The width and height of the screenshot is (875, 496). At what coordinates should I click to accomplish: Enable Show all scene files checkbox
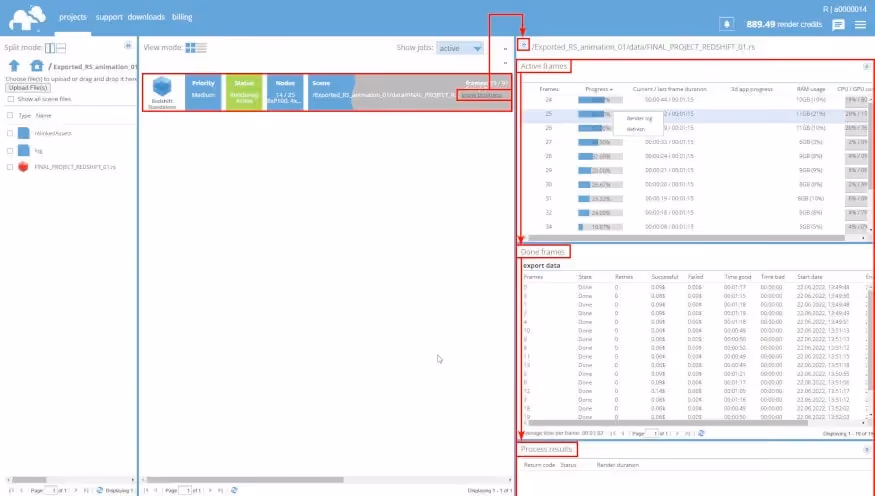click(x=11, y=99)
